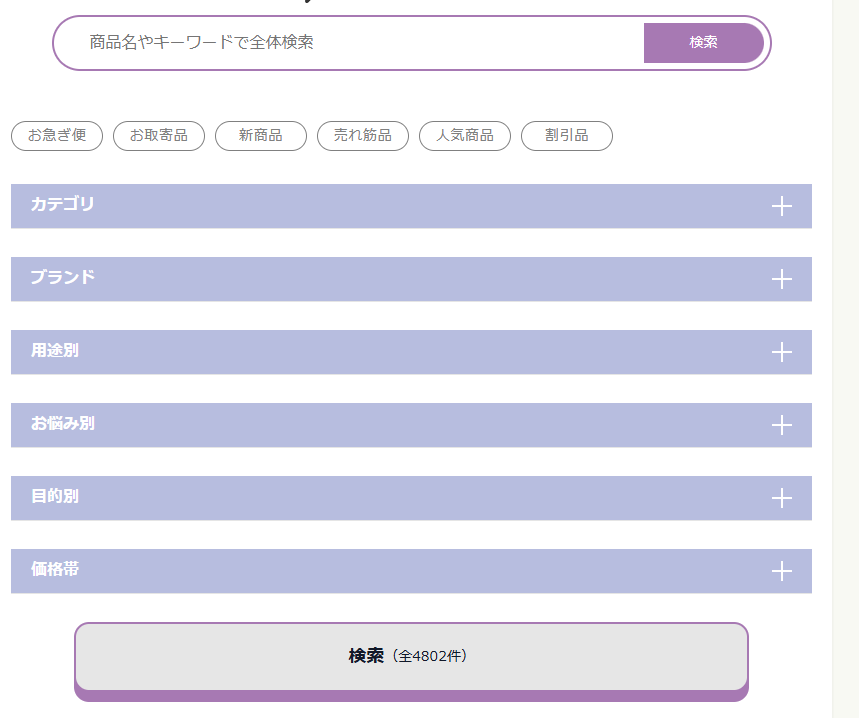Enable the 新商品 filter chip

coord(261,136)
